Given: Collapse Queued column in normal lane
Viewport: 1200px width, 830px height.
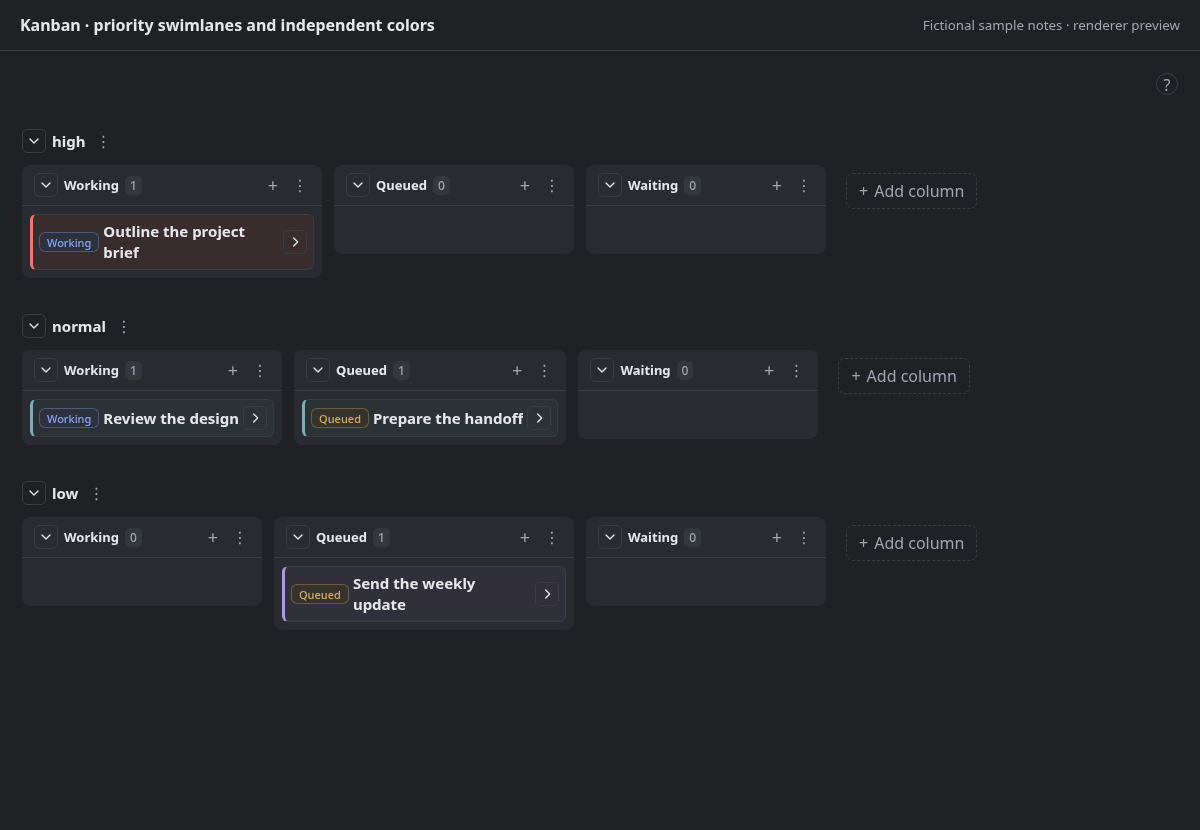Looking at the screenshot, I should point(318,370).
